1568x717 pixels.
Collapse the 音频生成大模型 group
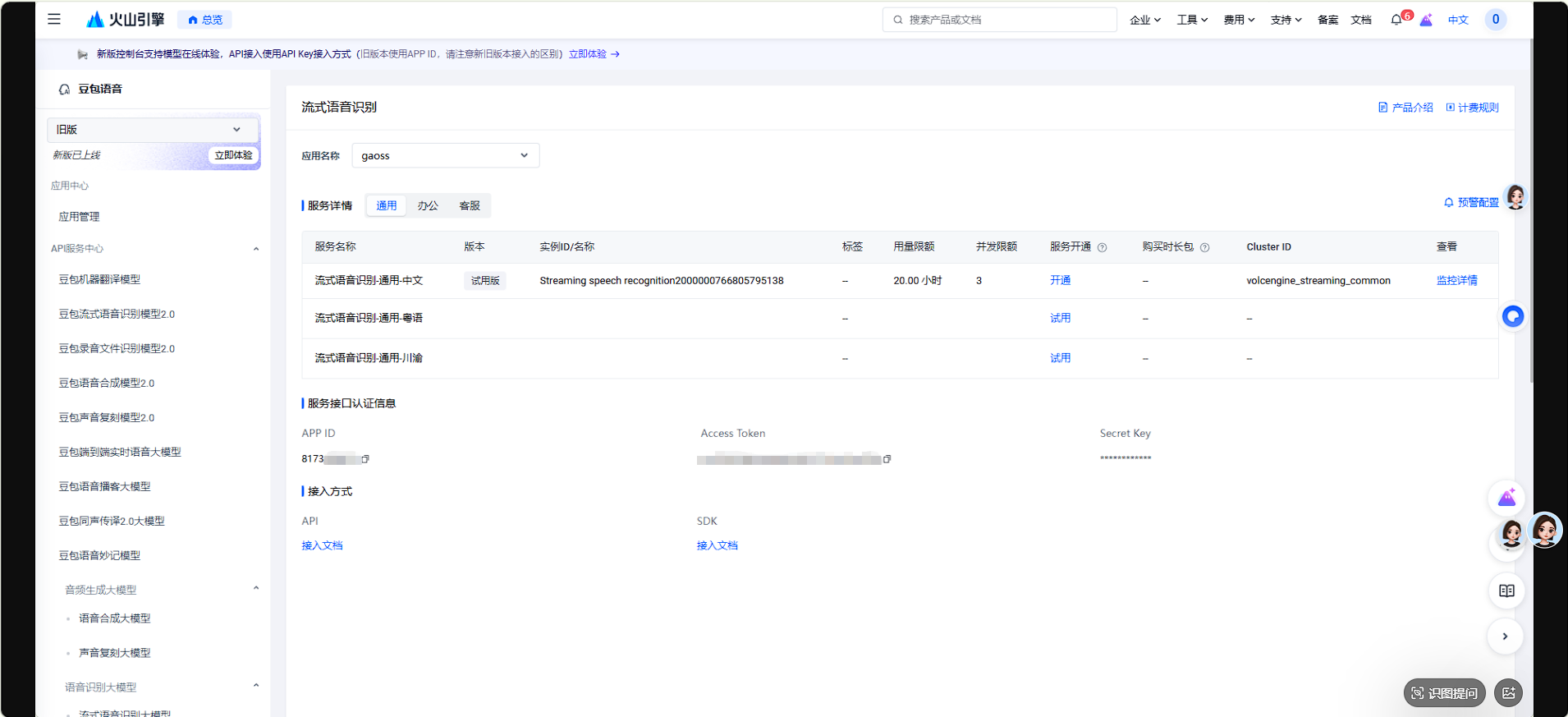pos(256,588)
